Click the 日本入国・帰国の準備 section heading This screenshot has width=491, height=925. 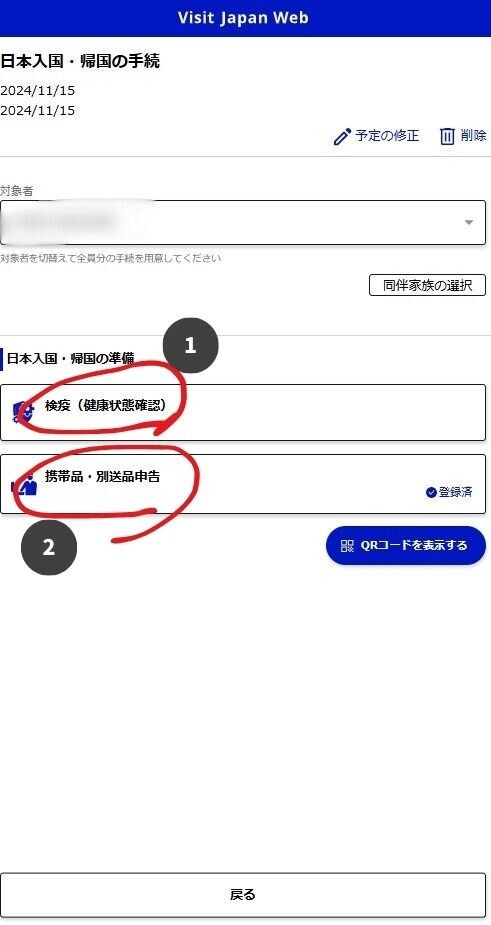70,358
